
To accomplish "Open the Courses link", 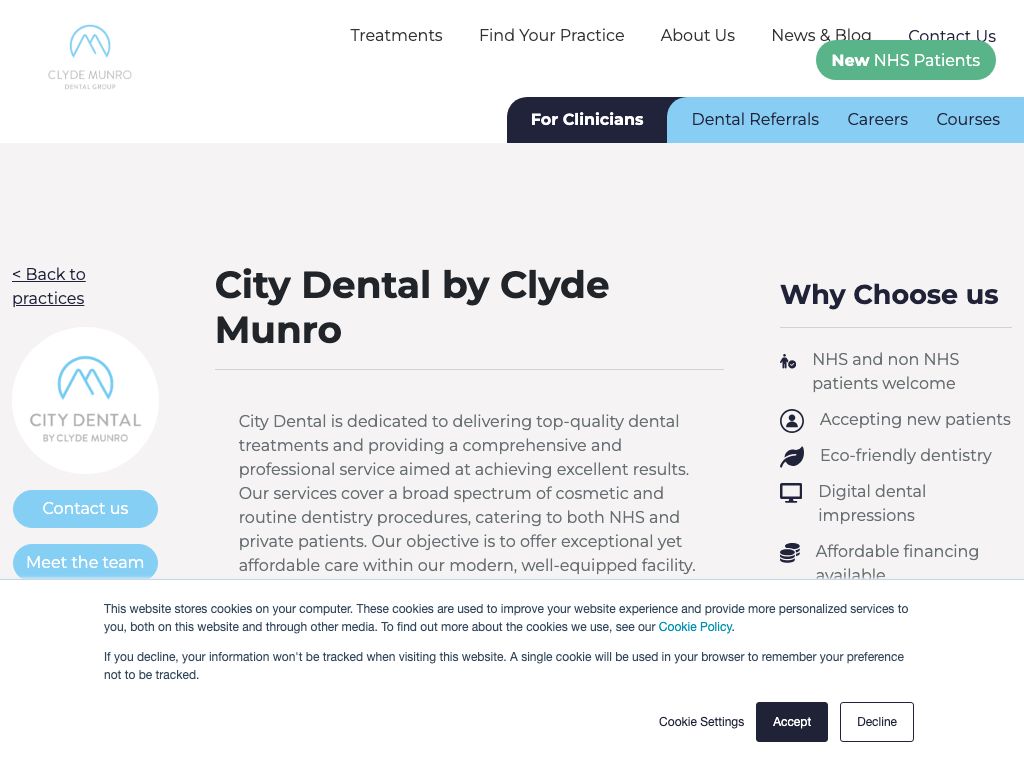I will click(x=968, y=120).
